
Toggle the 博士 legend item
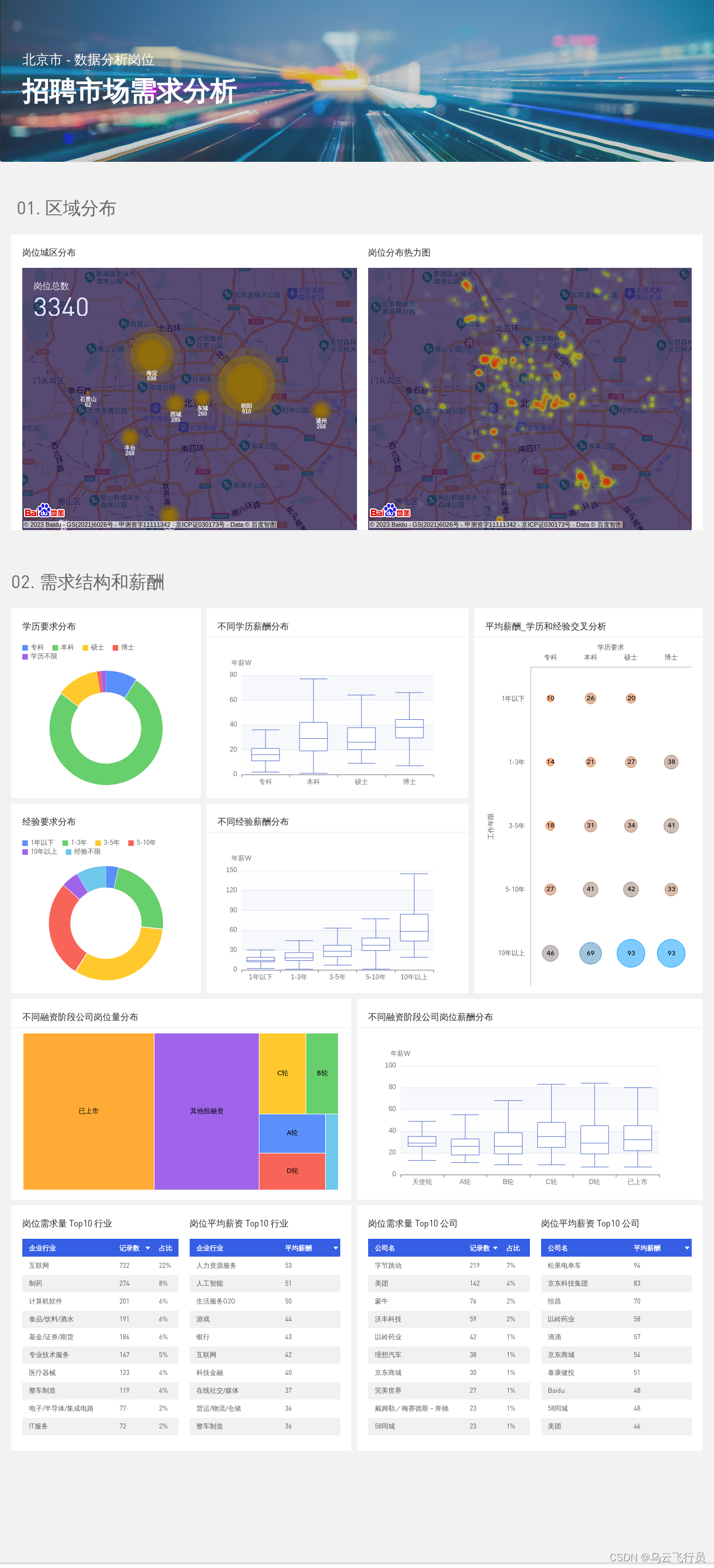coord(124,648)
